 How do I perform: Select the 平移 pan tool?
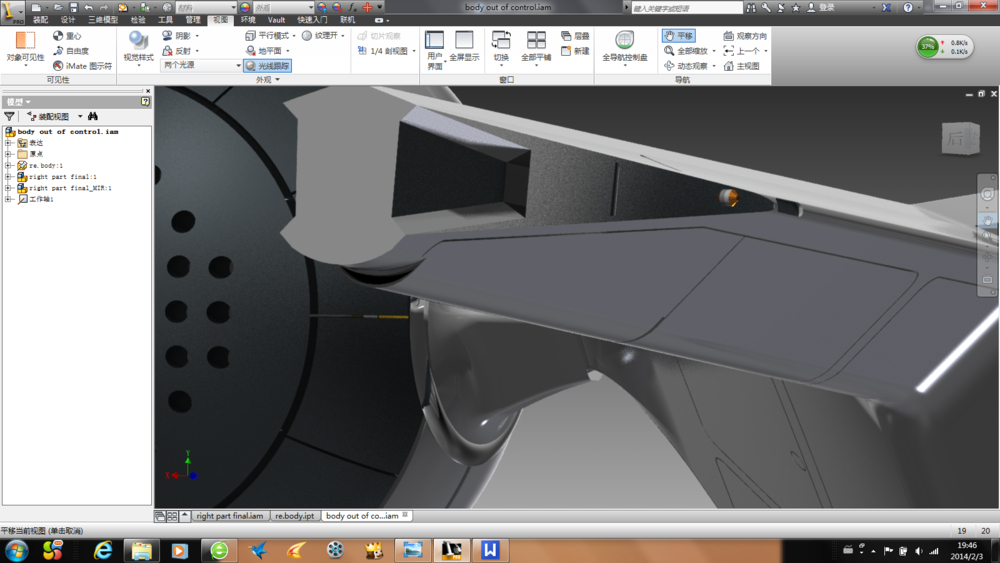click(679, 36)
